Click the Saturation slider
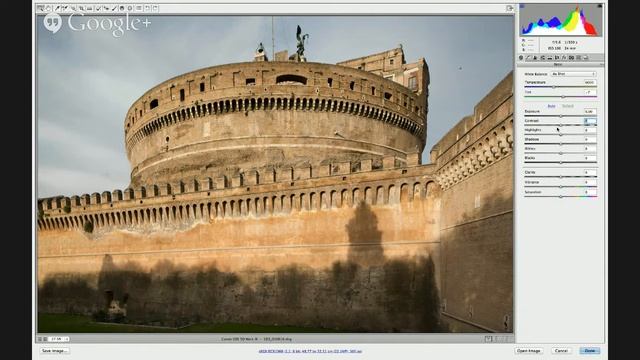640x360 pixels. pyautogui.click(x=560, y=196)
